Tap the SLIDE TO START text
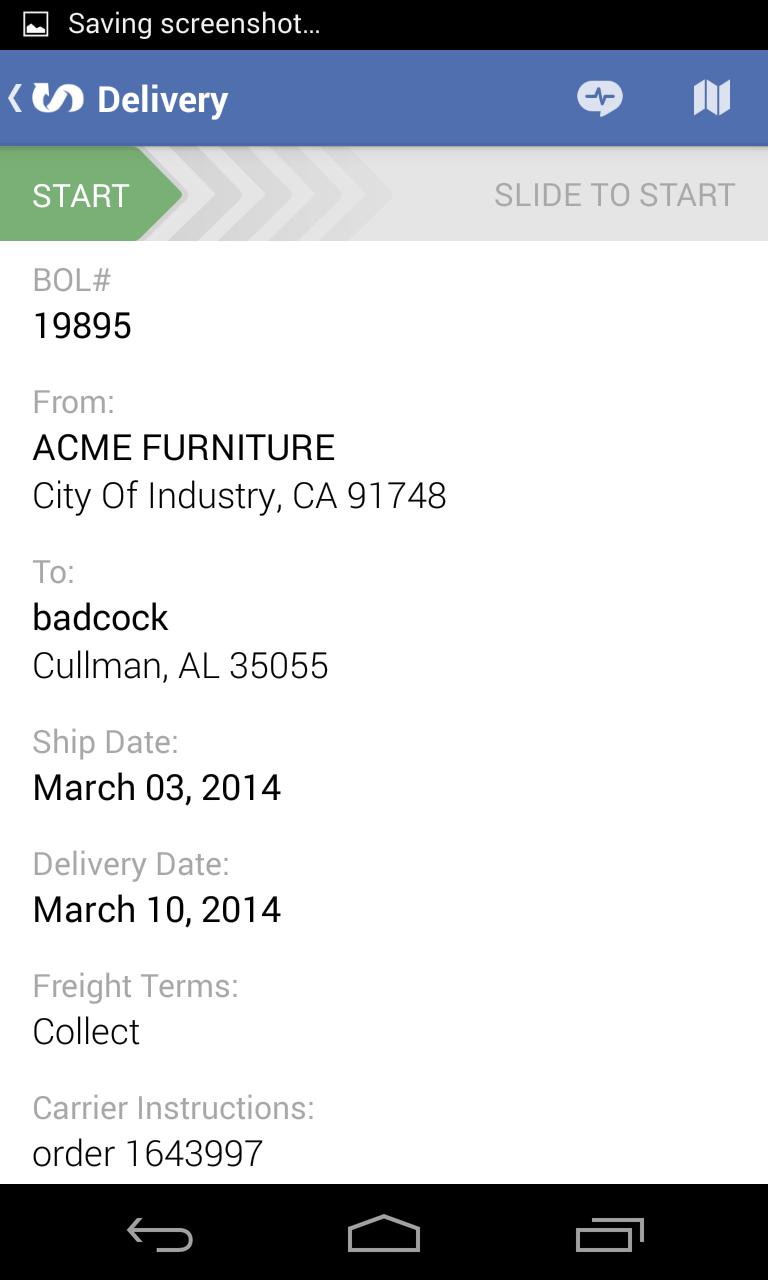The image size is (768, 1280). coord(614,195)
